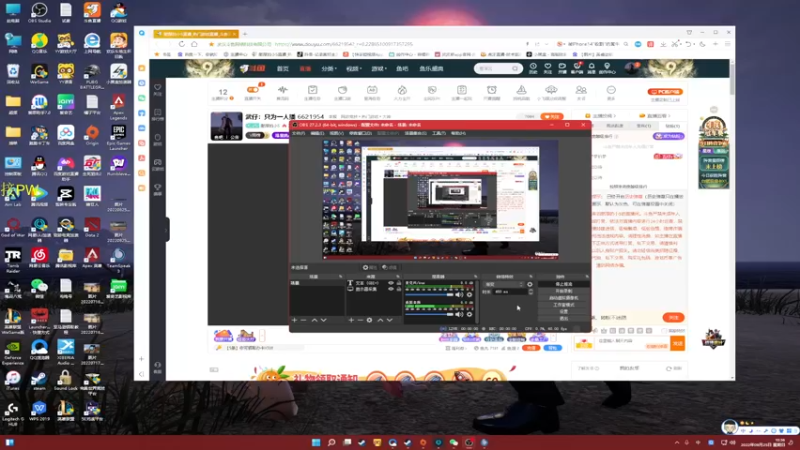Open OBS transition properties gear
The height and width of the screenshot is (450, 800).
tap(530, 284)
